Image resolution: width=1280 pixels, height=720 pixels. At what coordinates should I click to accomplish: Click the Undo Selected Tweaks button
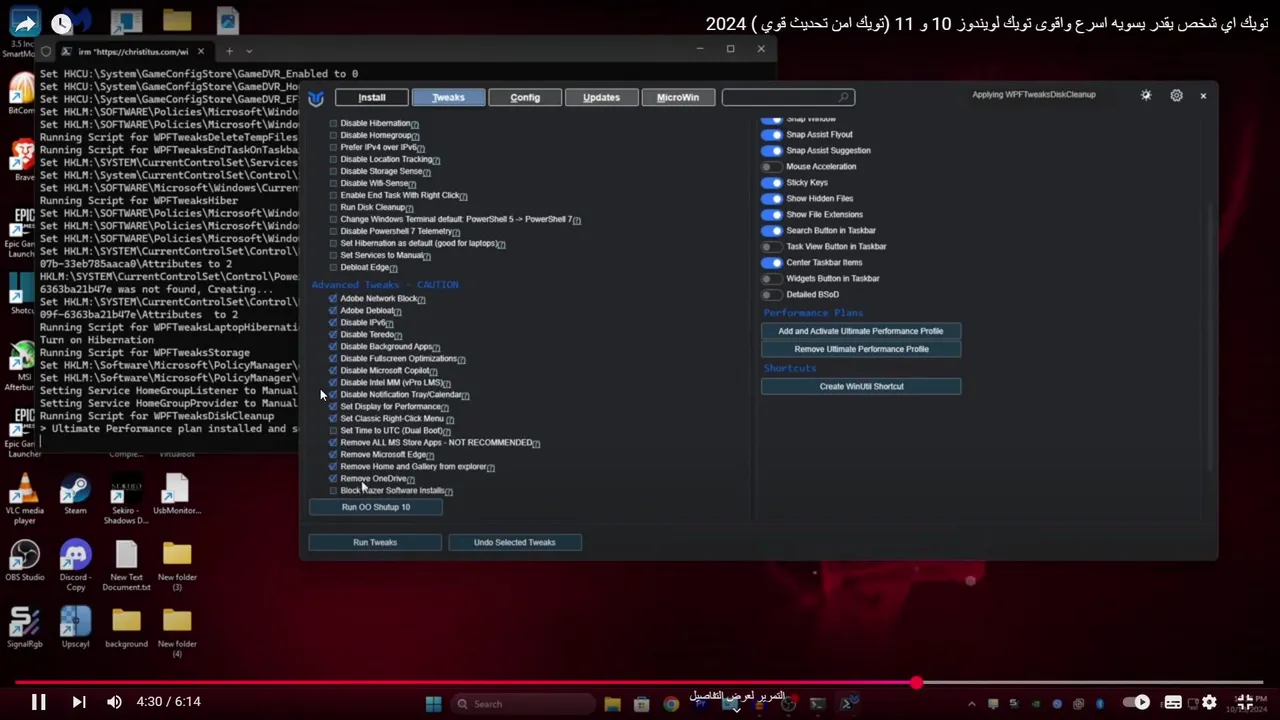pos(514,542)
